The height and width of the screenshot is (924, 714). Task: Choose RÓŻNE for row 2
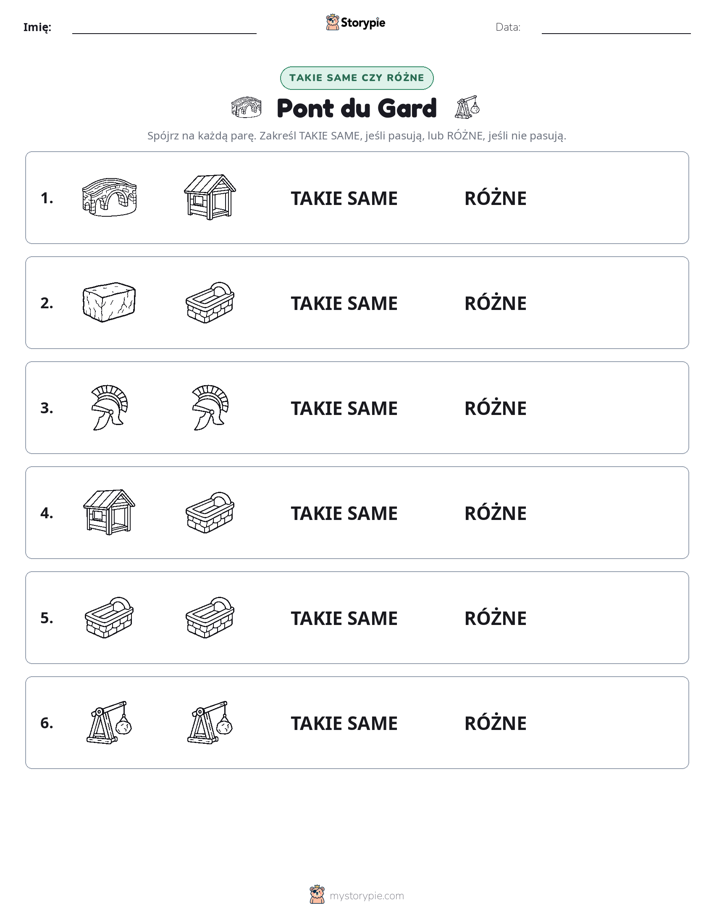pos(495,303)
